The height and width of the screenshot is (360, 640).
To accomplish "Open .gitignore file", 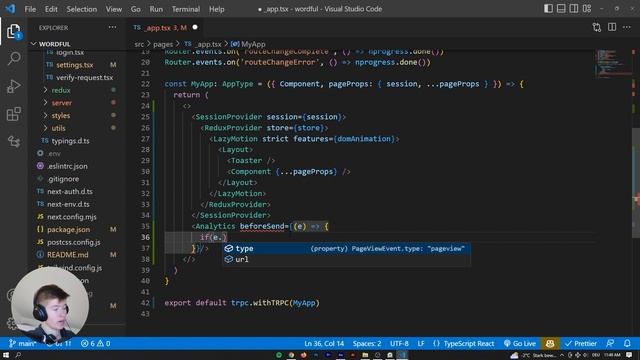I will 63,179.
